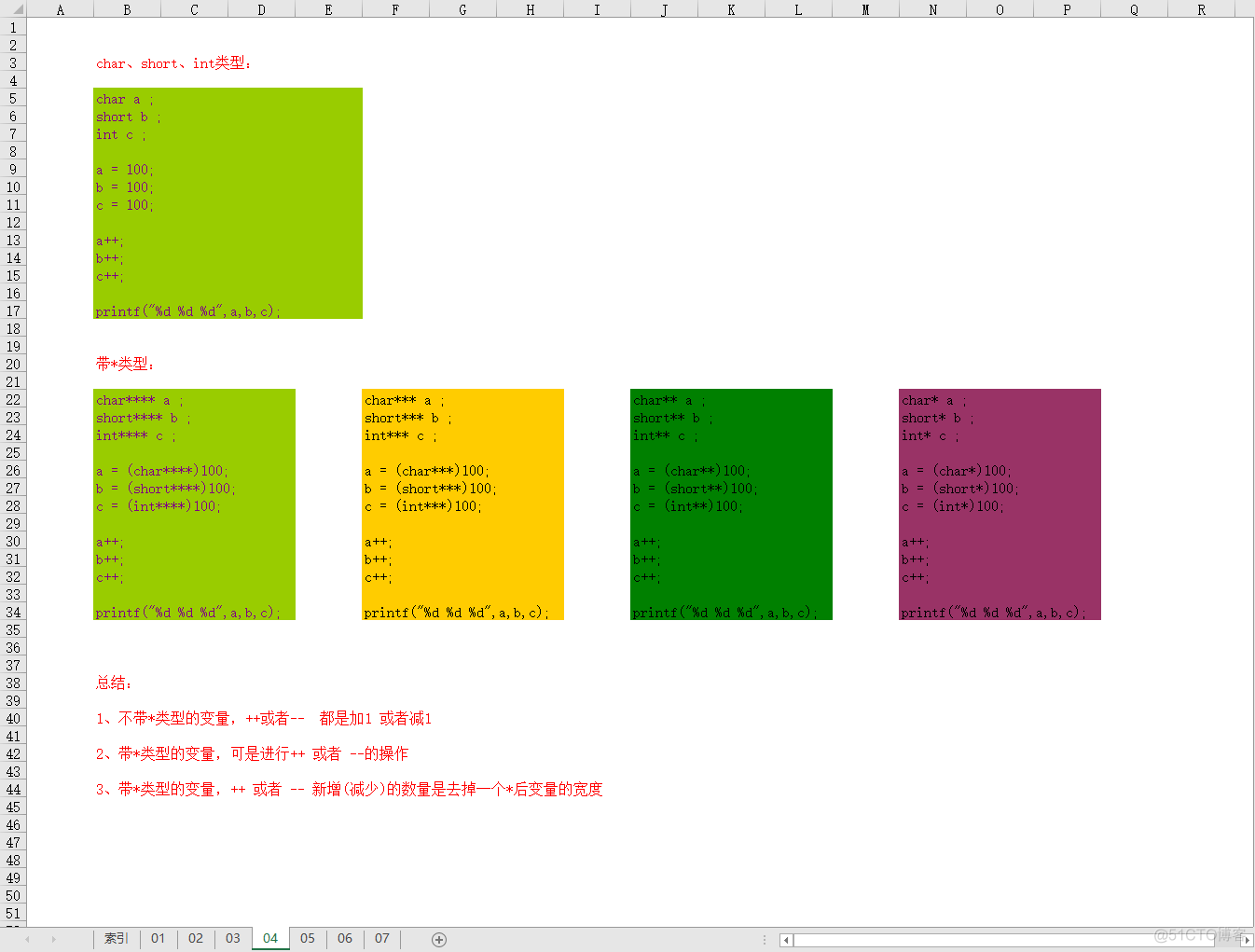Click the 'char a ;' cell
Viewport: 1255px width, 952px height.
point(125,99)
